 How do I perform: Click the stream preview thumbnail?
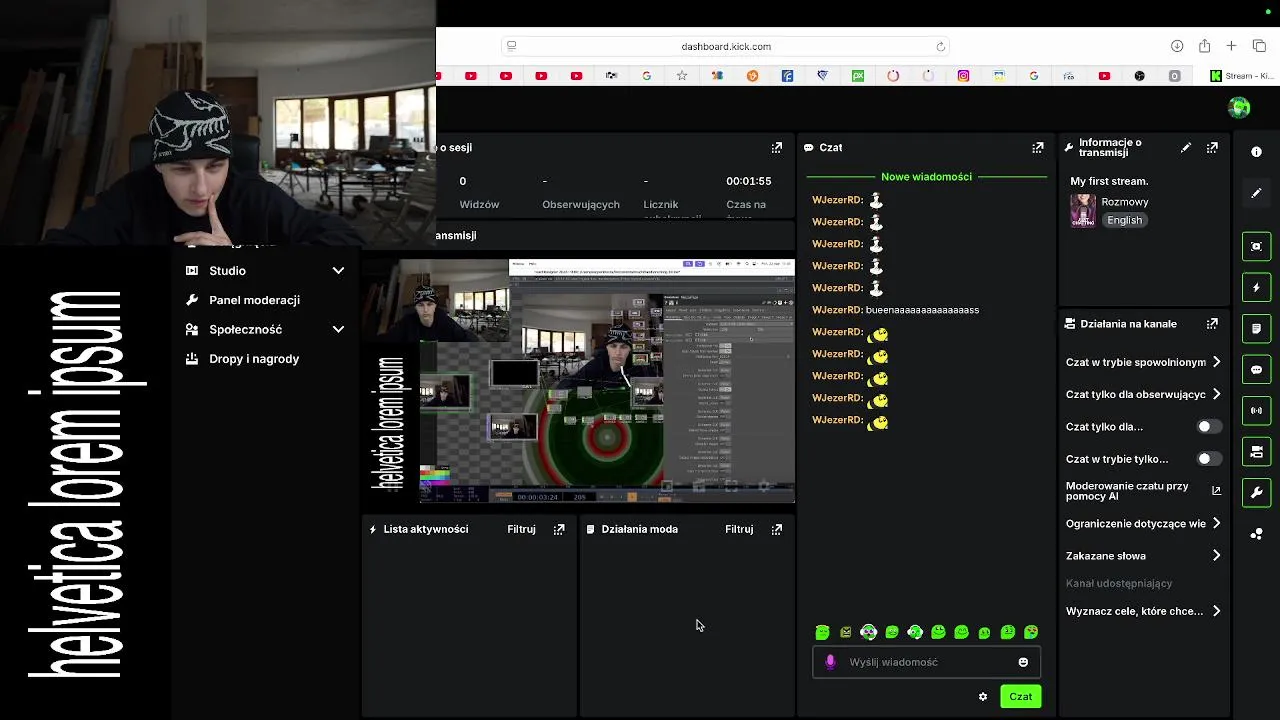coord(579,381)
